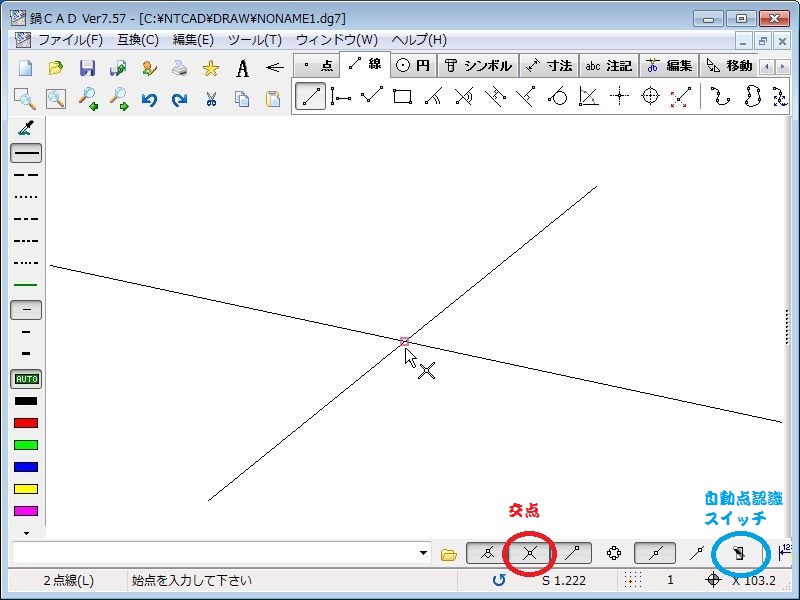Screen dimensions: 800x600
Task: Select the two-point line tool
Action: coord(310,96)
